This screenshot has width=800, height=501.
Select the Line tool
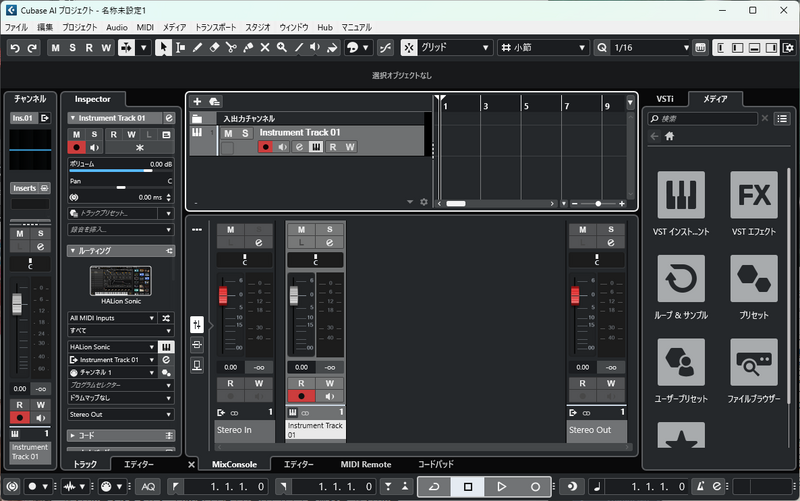point(298,47)
